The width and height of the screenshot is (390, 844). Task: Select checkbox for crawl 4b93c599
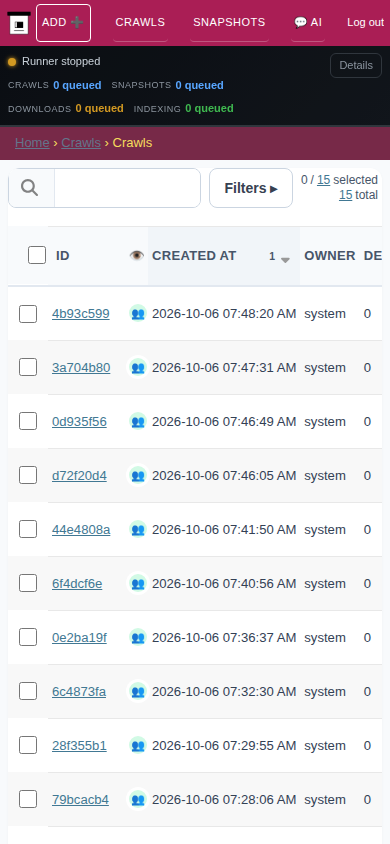pyautogui.click(x=28, y=314)
